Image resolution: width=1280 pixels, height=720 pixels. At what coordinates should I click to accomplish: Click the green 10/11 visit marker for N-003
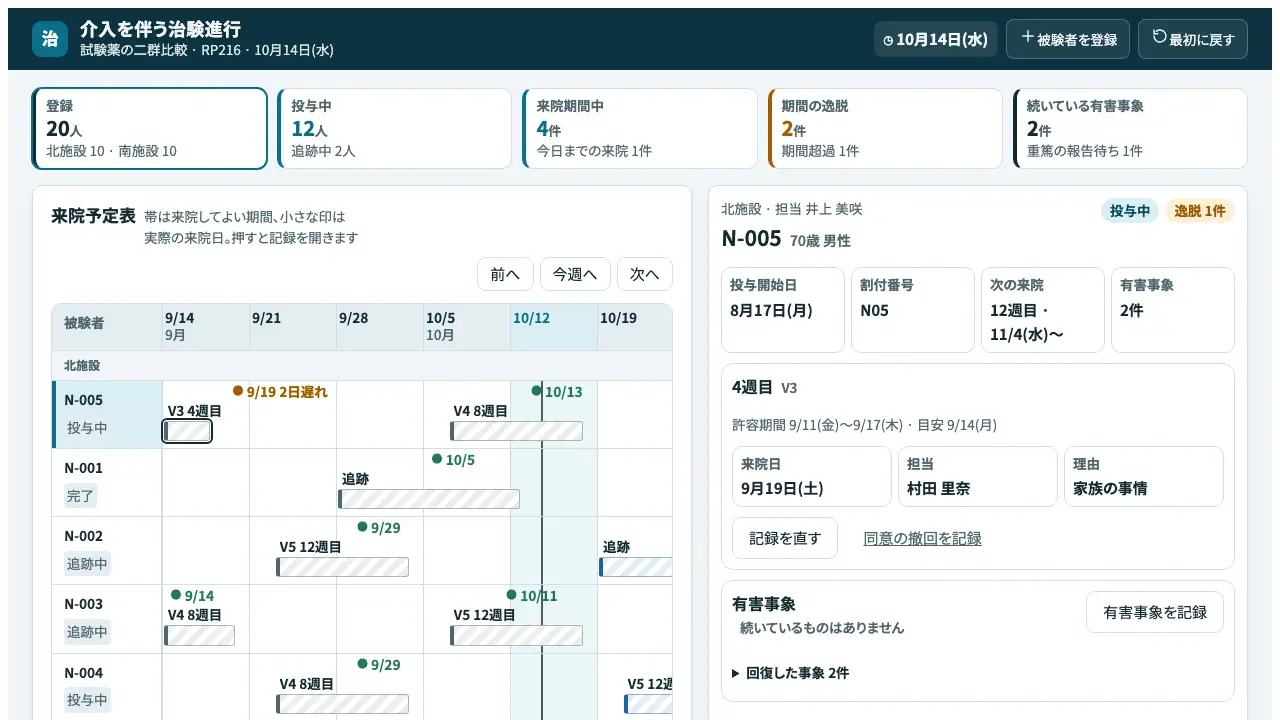point(512,595)
